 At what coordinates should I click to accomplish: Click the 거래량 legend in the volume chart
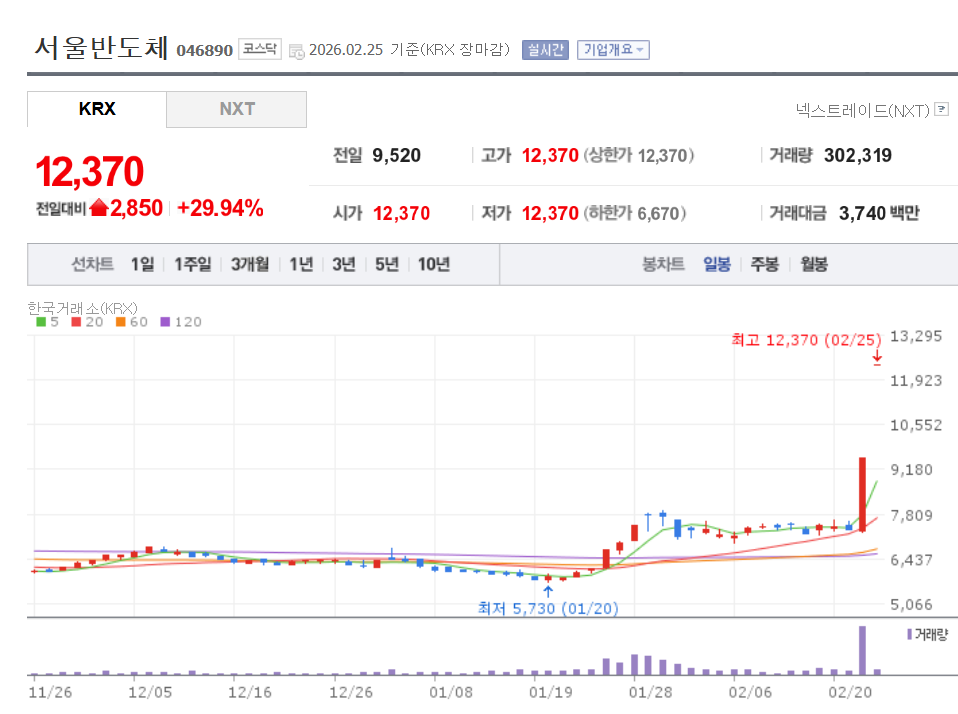(x=927, y=635)
